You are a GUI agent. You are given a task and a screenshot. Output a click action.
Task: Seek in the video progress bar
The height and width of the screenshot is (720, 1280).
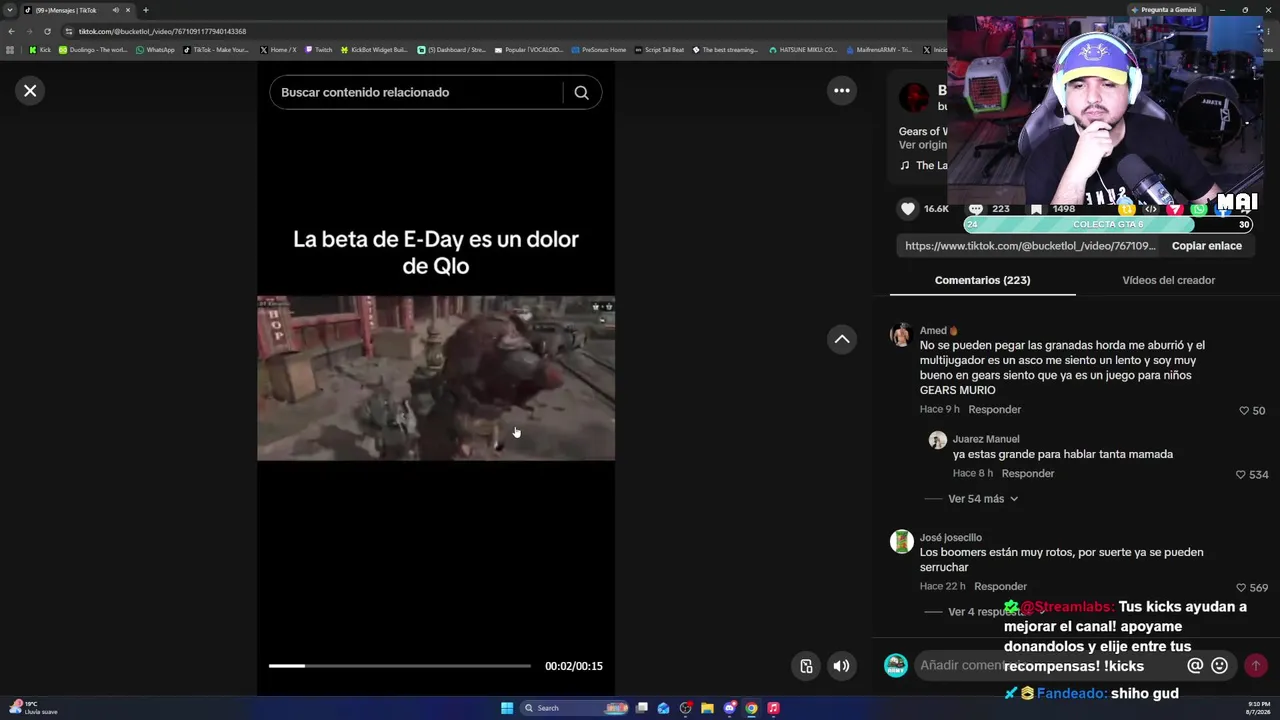click(x=400, y=666)
